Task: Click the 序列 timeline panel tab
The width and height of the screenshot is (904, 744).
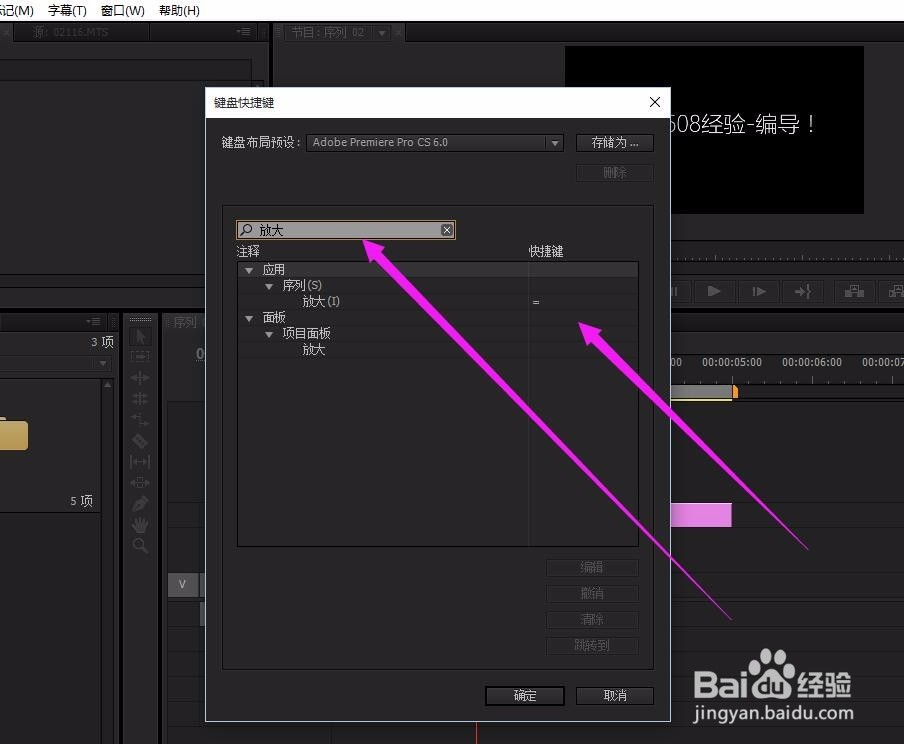Action: tap(184, 322)
